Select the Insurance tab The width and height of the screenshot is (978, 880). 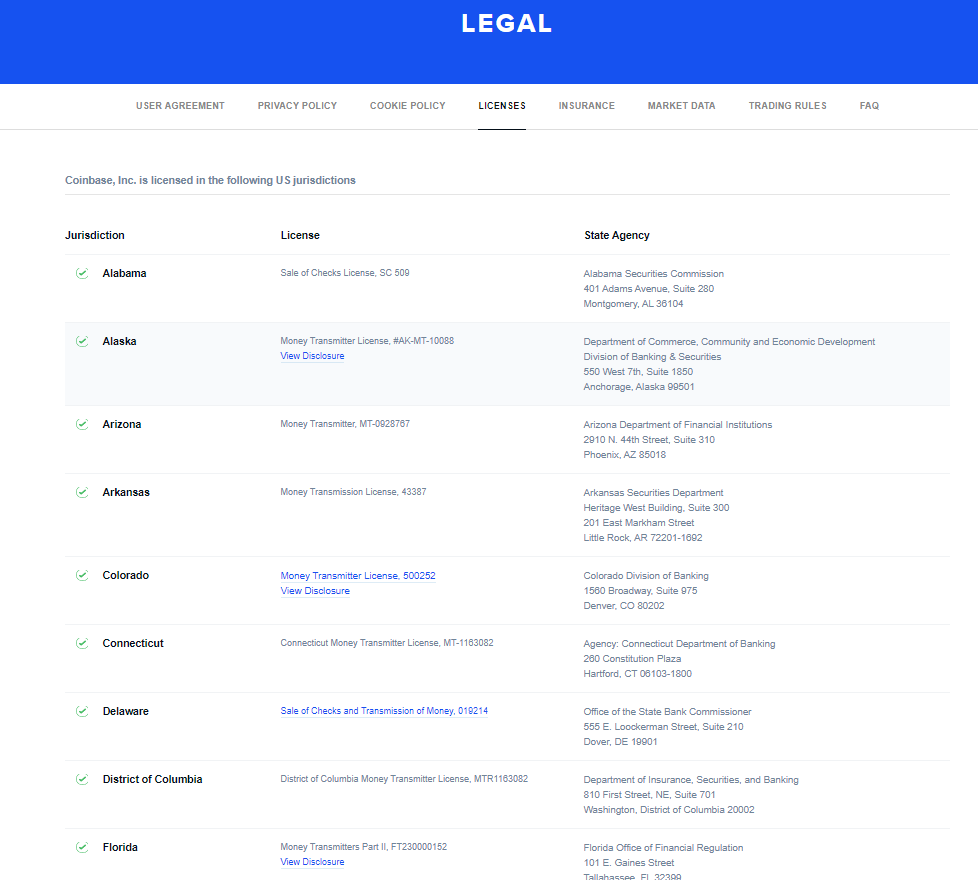tap(586, 106)
